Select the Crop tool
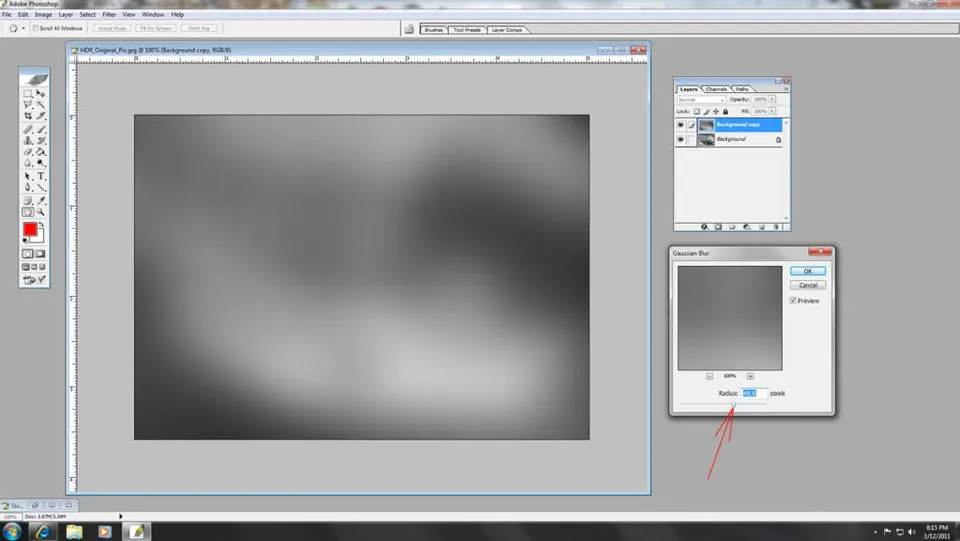 [28, 115]
